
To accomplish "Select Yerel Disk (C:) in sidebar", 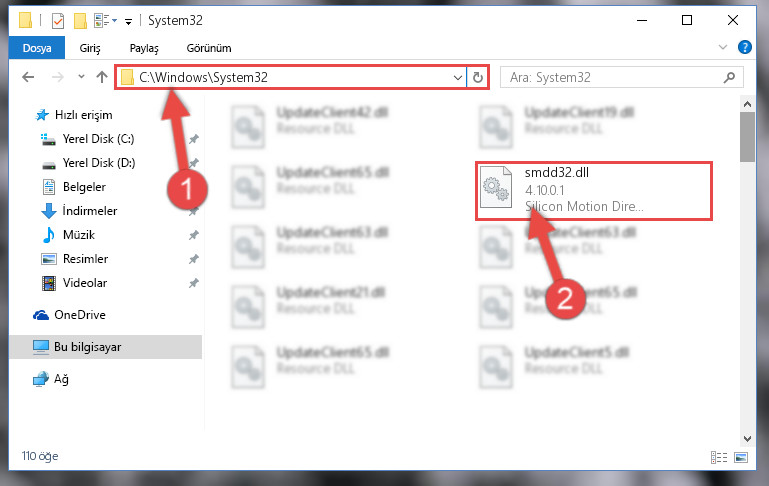I will tap(98, 139).
